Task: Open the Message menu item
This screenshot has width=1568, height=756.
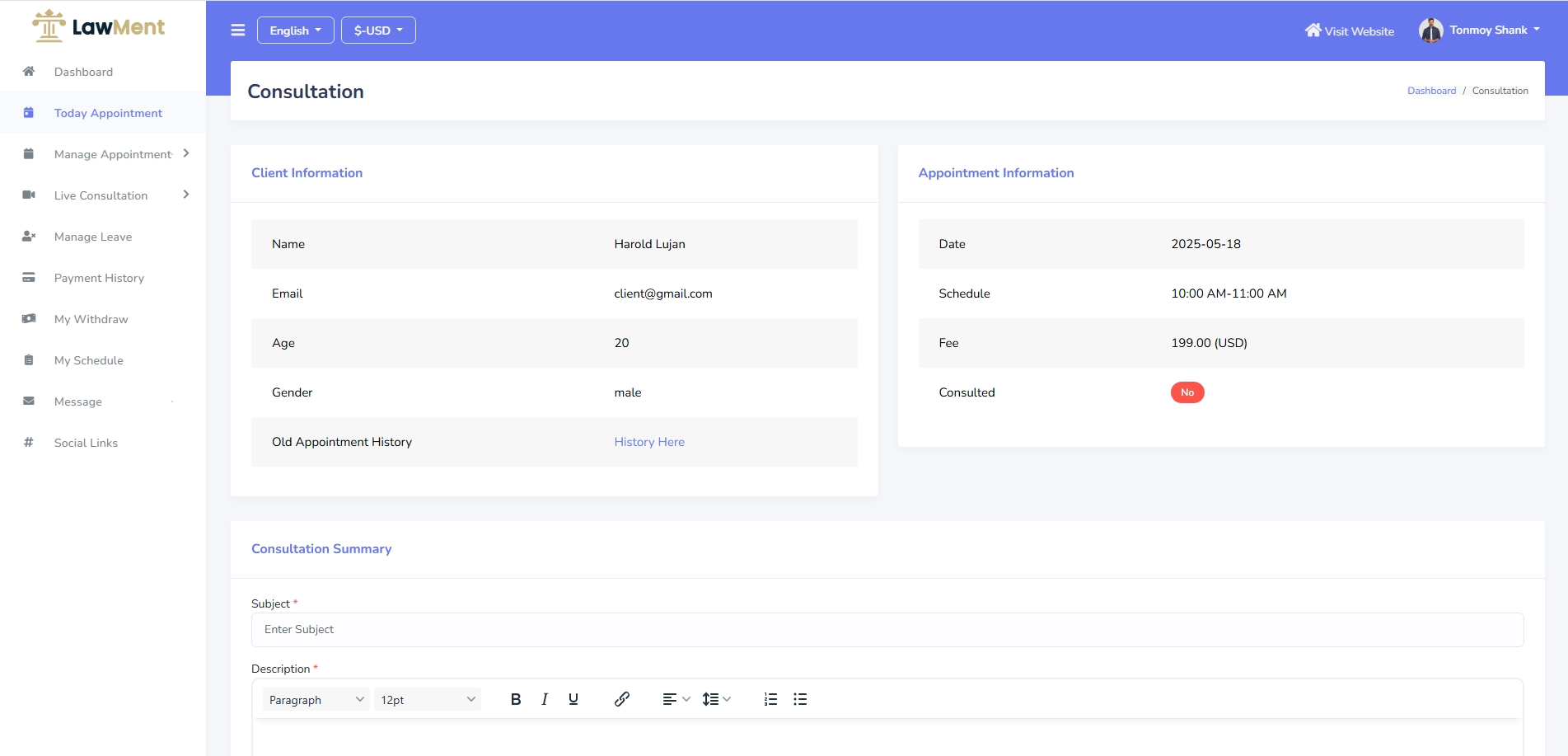Action: point(78,401)
